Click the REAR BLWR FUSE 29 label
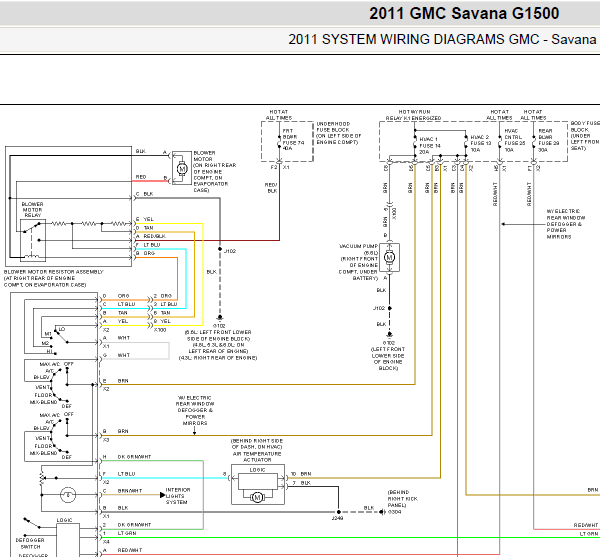This screenshot has width=600, height=557. point(549,140)
